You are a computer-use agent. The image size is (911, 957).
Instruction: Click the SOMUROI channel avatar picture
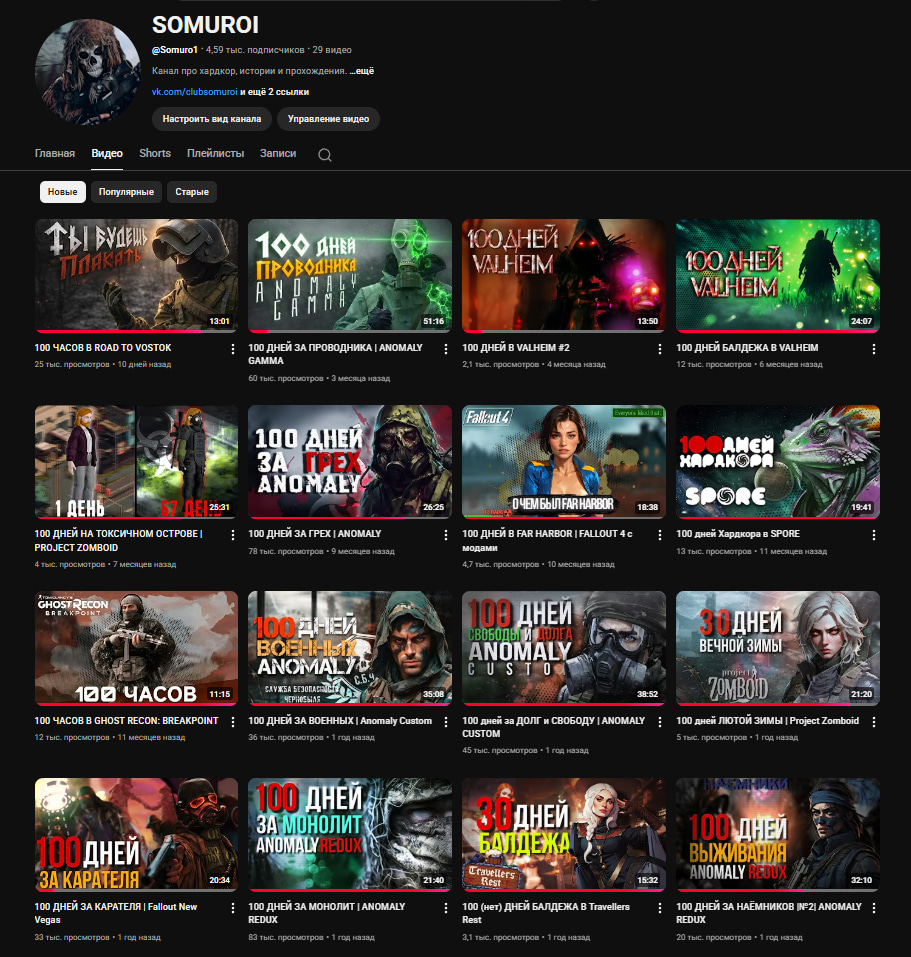pos(87,72)
